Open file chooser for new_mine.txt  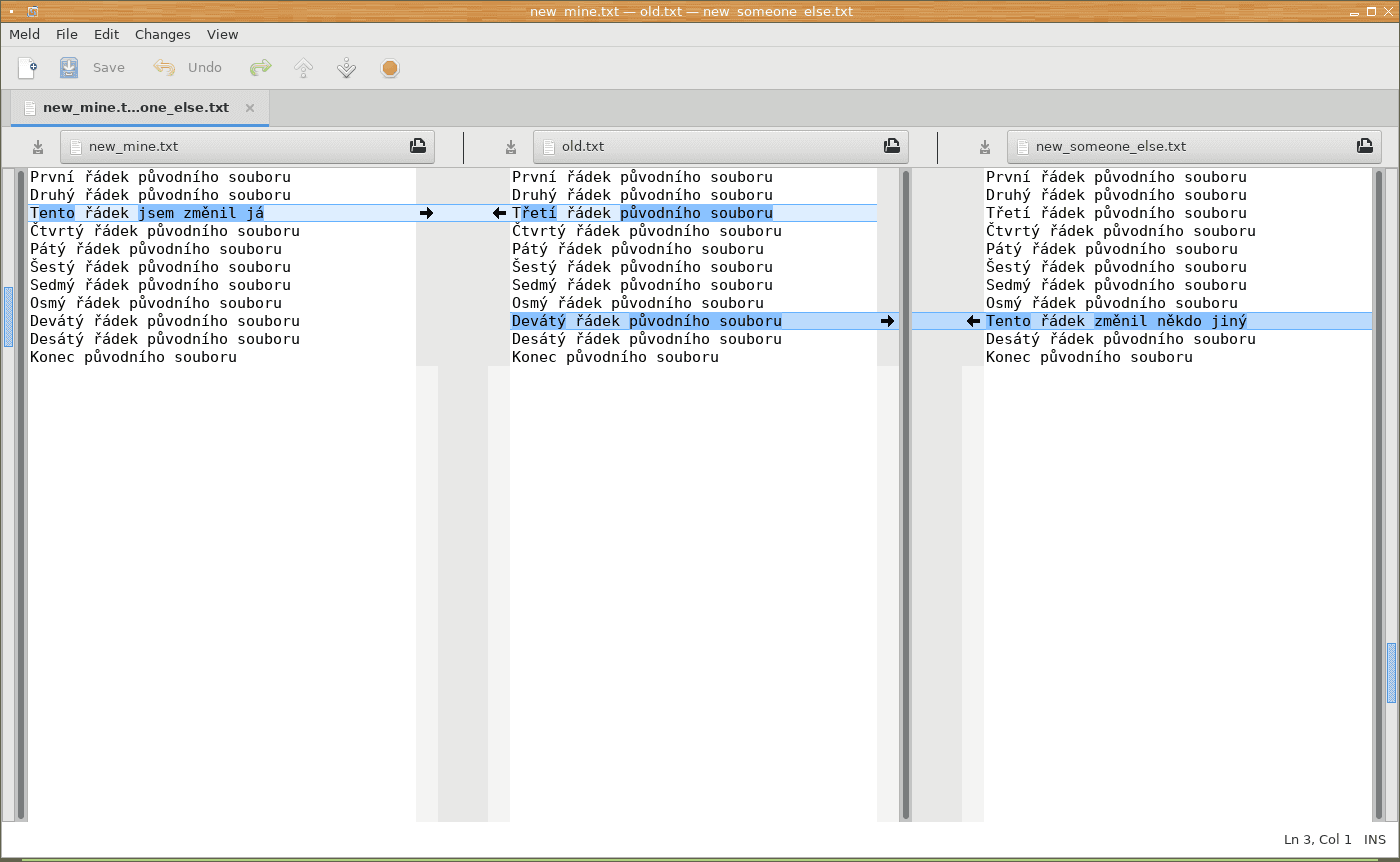(x=417, y=147)
